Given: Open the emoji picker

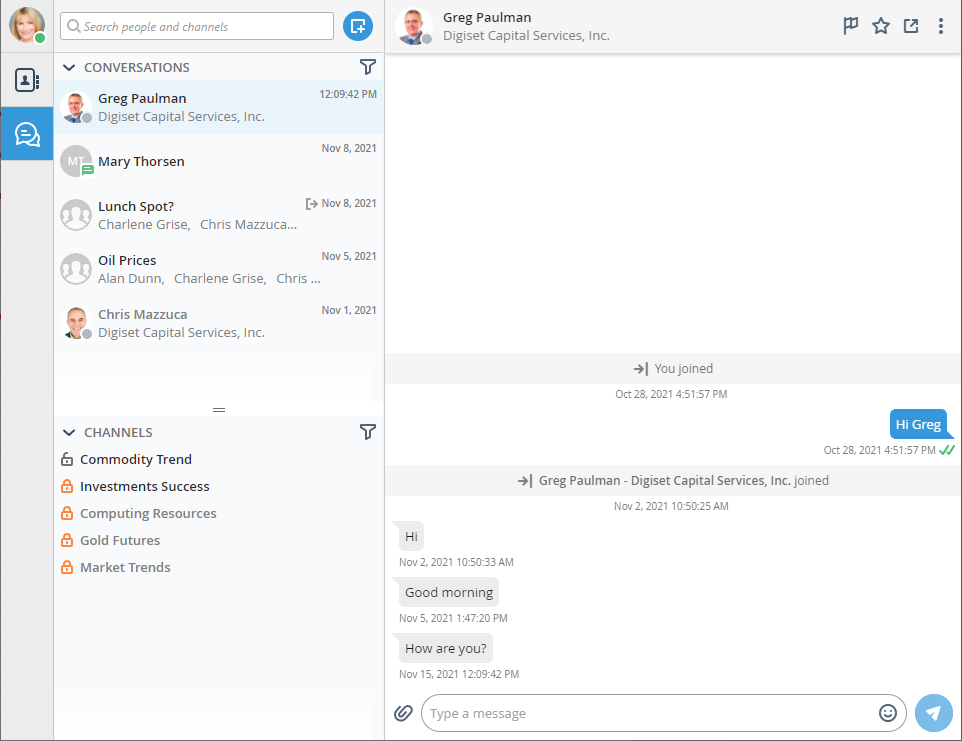Looking at the screenshot, I should (x=888, y=713).
